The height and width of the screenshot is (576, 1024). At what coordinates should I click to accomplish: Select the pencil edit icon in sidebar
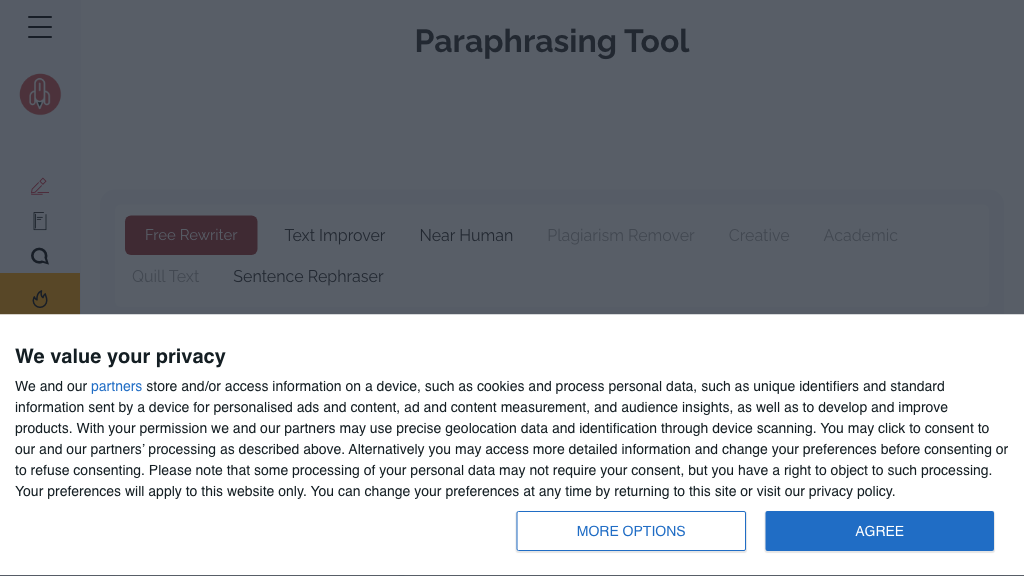click(x=40, y=186)
